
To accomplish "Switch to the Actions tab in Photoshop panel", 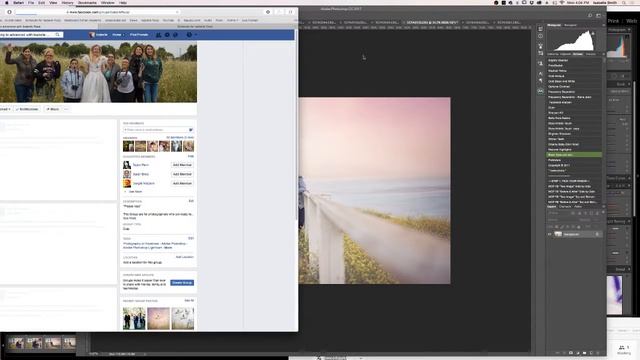I will click(578, 54).
